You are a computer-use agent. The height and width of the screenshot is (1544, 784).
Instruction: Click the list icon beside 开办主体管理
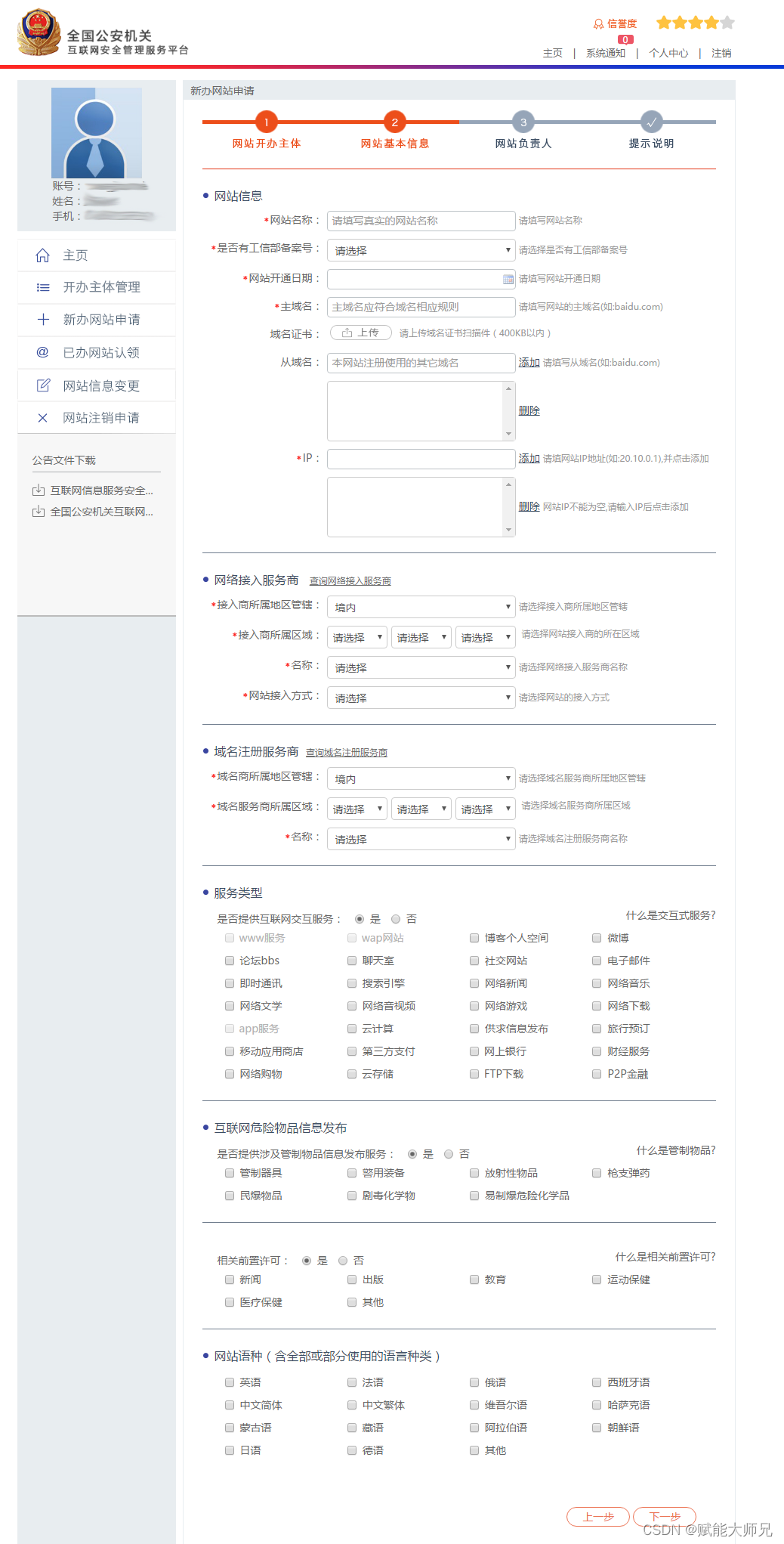coord(43,287)
